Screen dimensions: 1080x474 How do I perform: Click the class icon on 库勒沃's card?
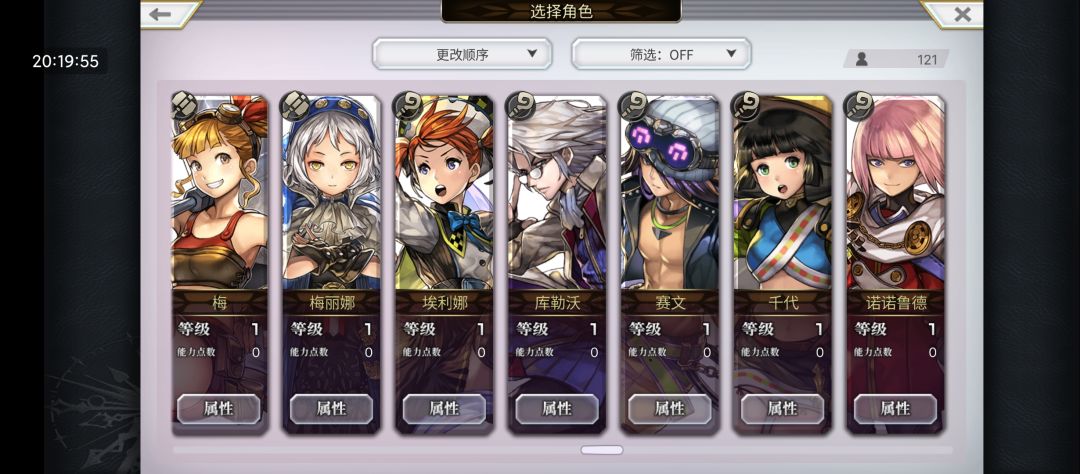coord(521,106)
